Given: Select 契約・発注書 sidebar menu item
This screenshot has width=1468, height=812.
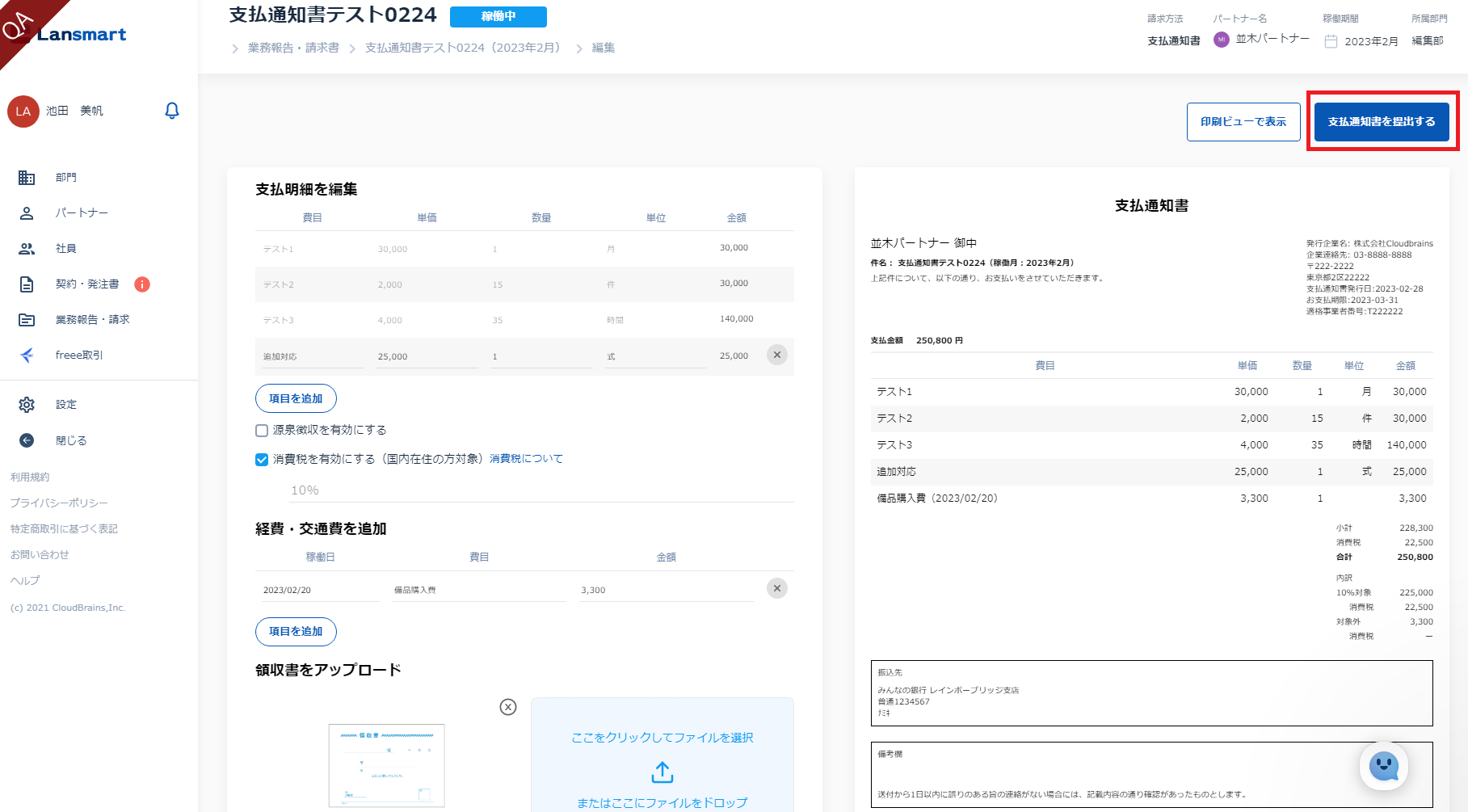Looking at the screenshot, I should 86,284.
